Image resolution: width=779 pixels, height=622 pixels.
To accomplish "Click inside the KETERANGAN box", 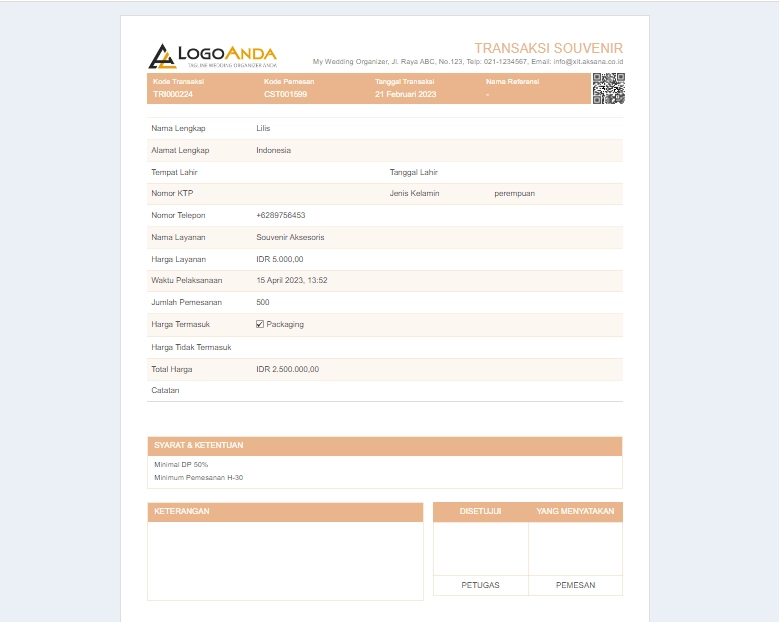I will [285, 560].
